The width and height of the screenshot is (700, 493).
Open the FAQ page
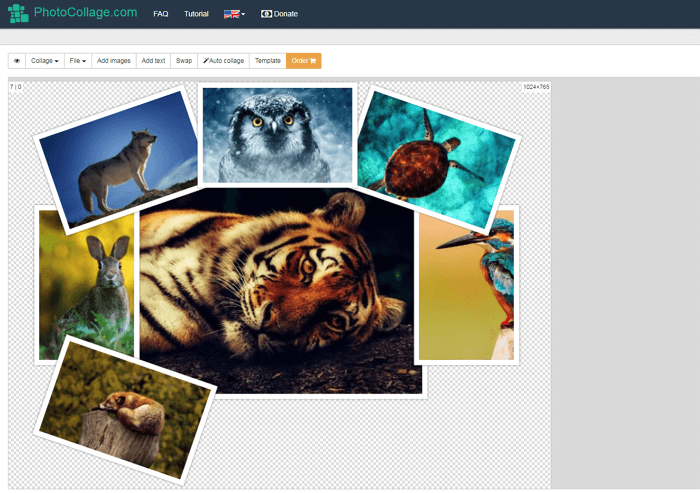click(x=160, y=14)
